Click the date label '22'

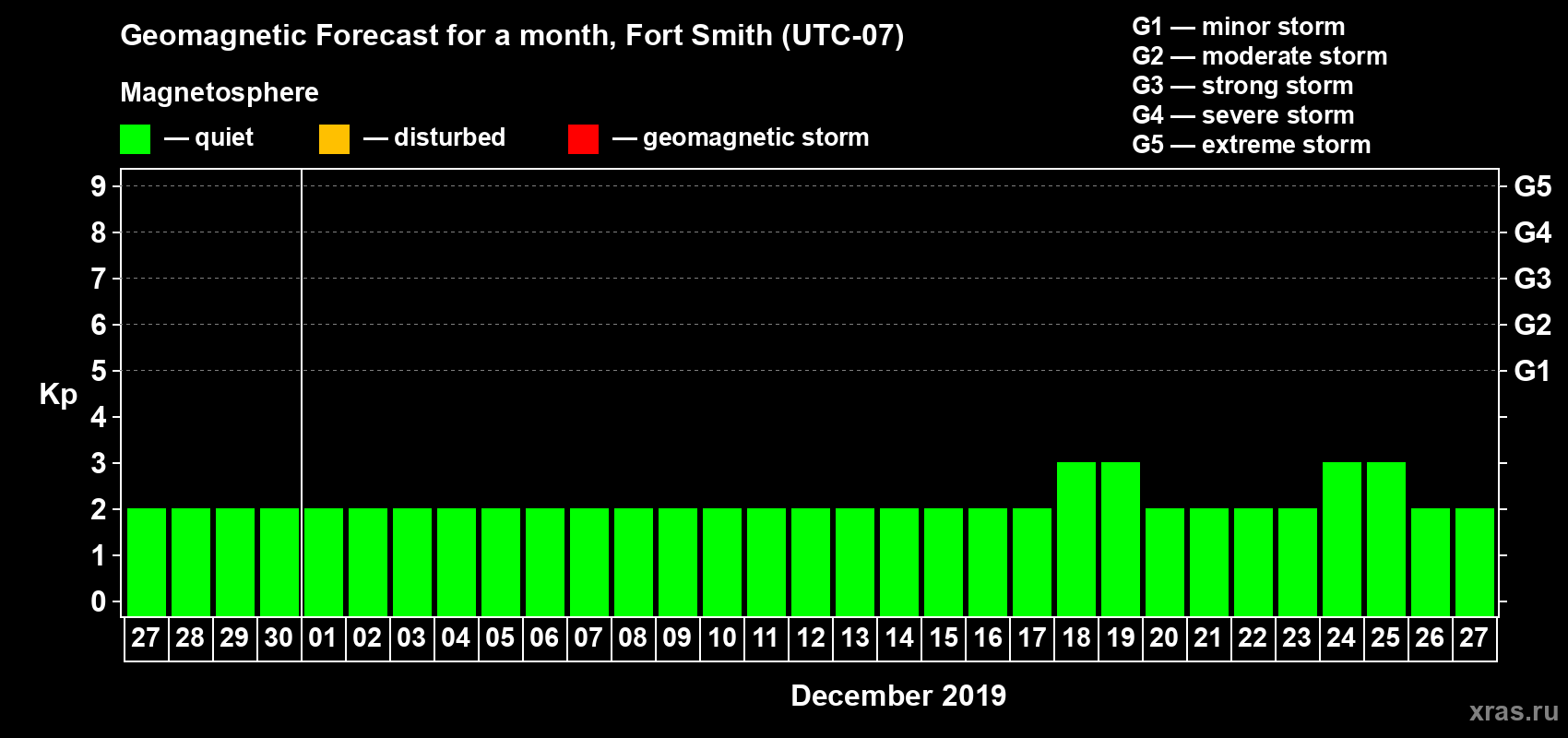point(1253,638)
